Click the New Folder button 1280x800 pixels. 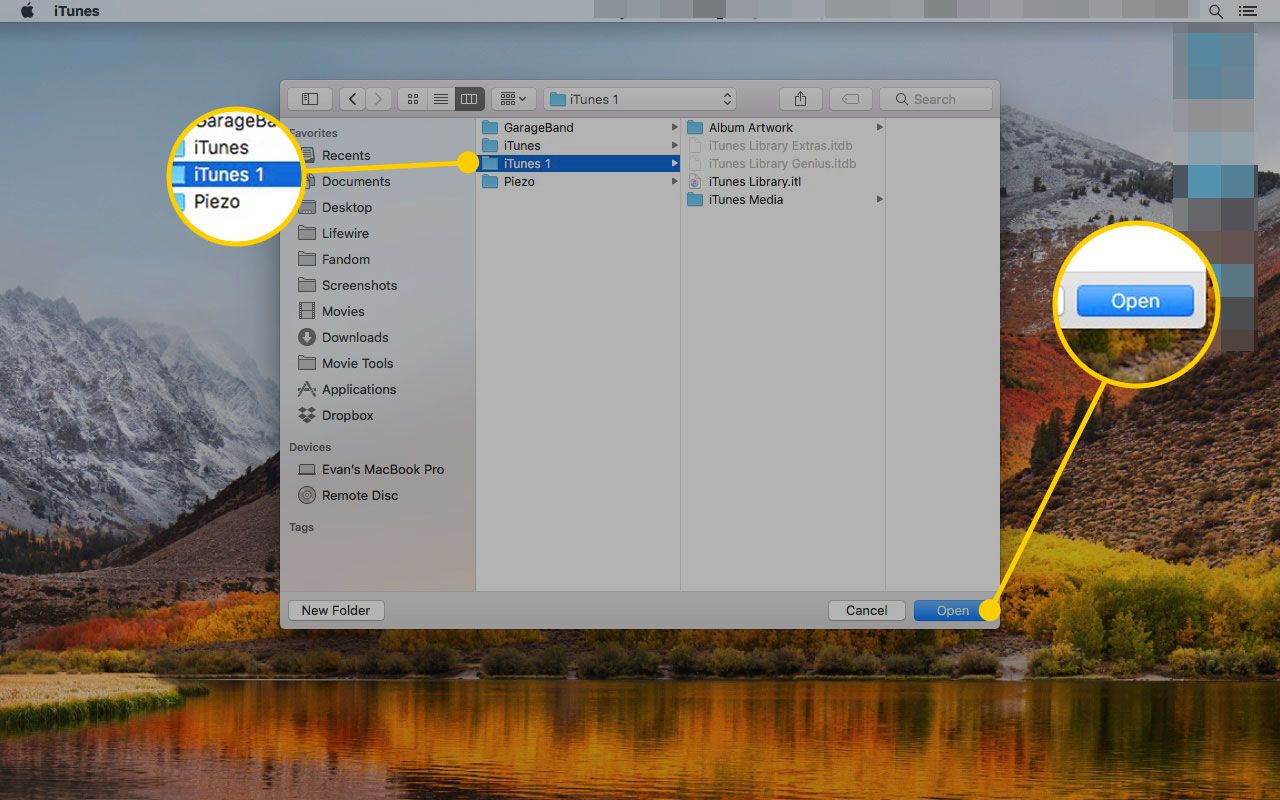(336, 610)
